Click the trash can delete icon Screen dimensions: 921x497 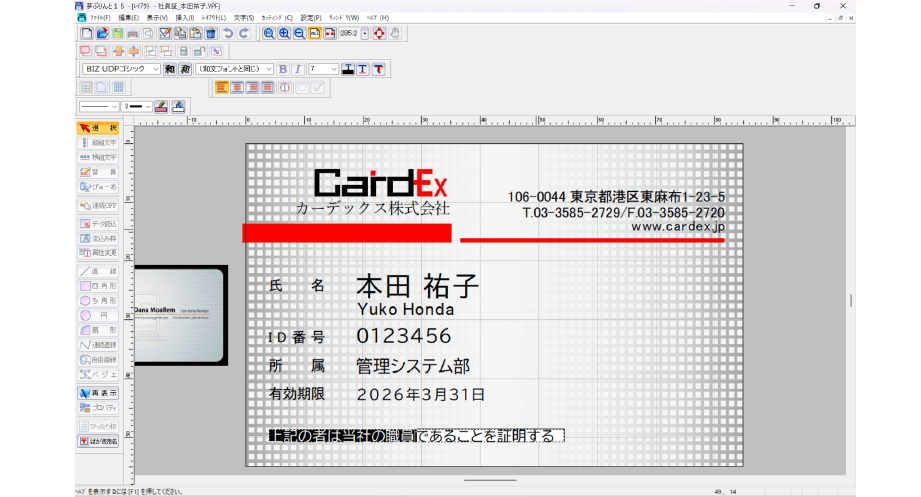[x=210, y=33]
